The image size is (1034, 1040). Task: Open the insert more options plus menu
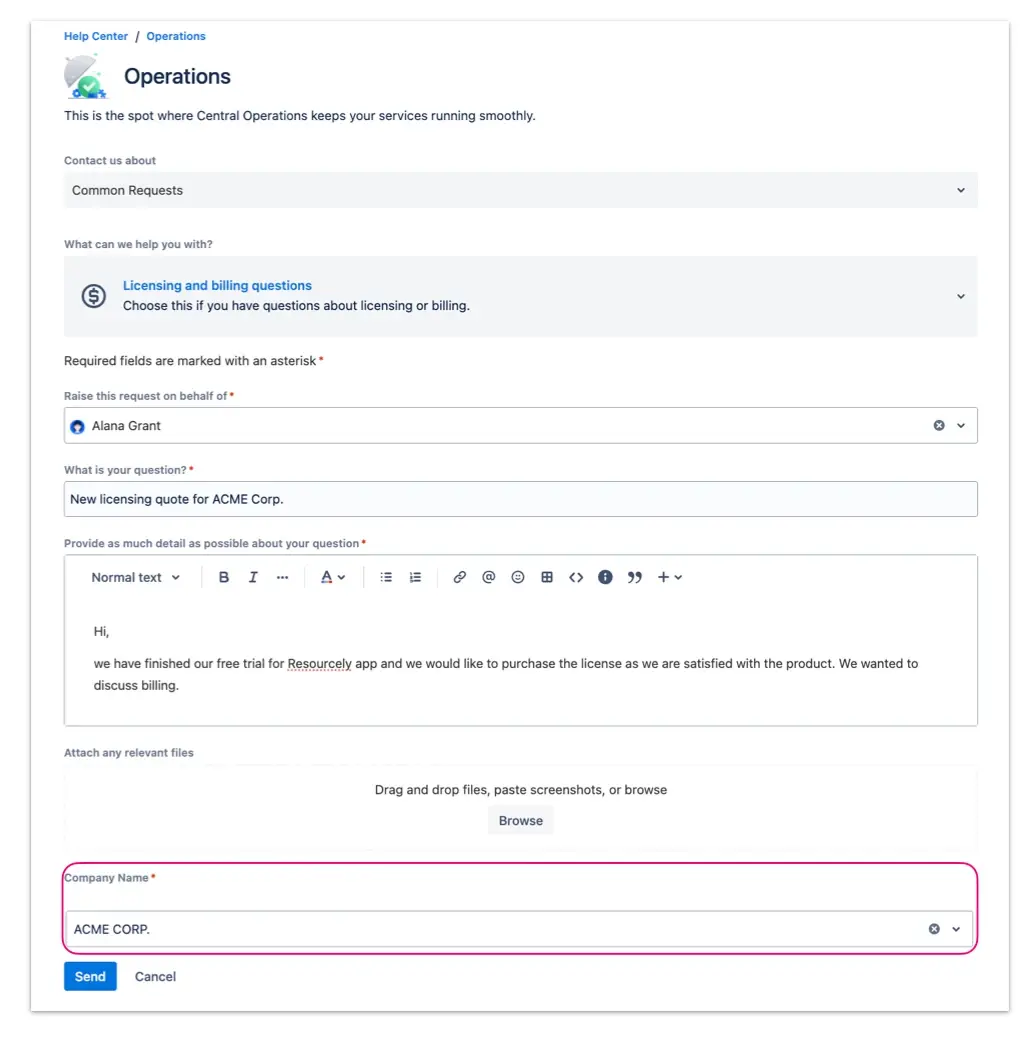point(666,577)
